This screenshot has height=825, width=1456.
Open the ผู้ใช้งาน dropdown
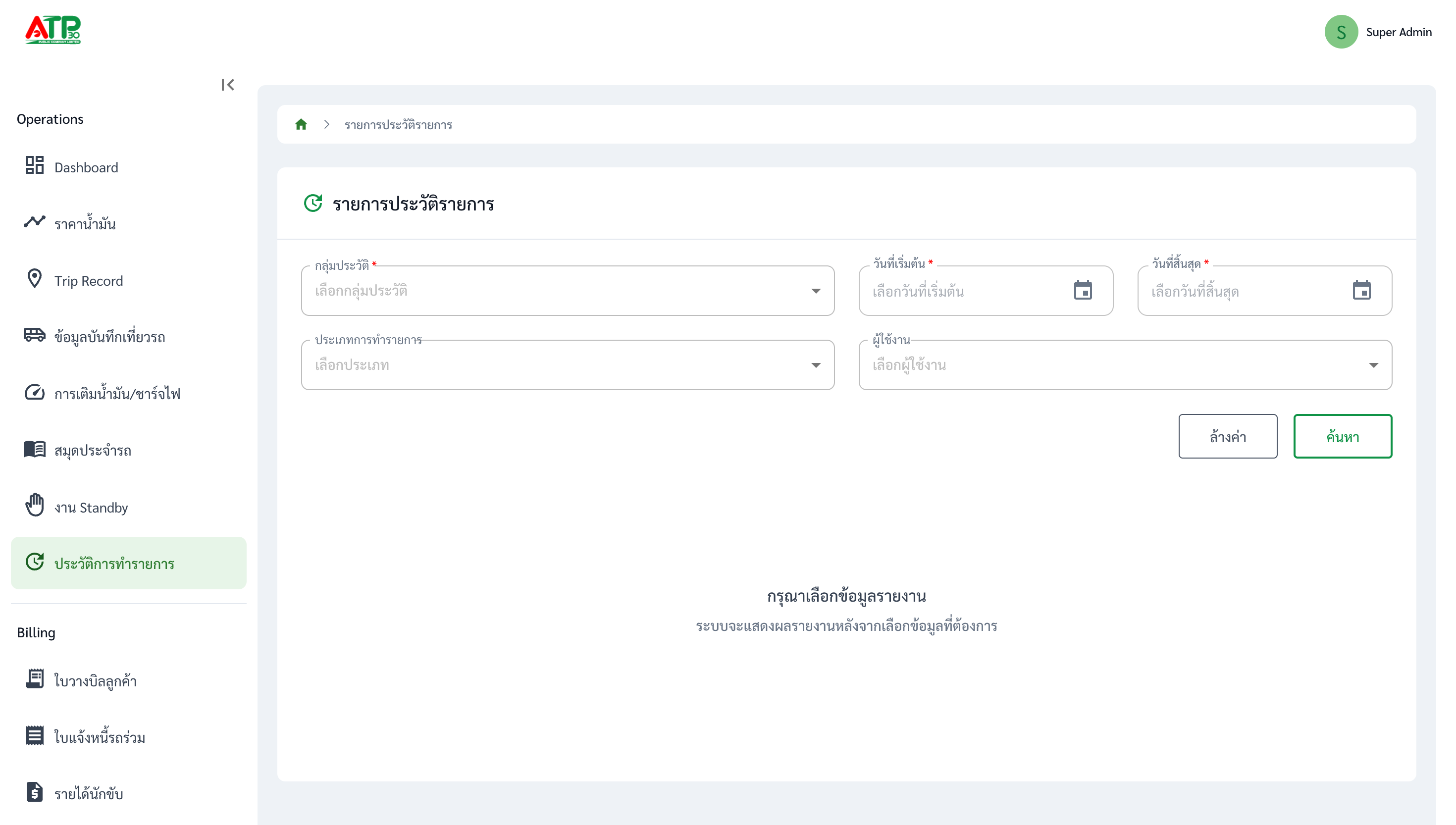[1125, 365]
